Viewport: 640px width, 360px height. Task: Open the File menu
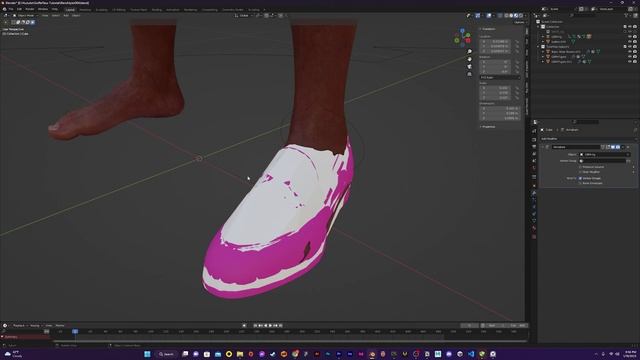click(11, 9)
